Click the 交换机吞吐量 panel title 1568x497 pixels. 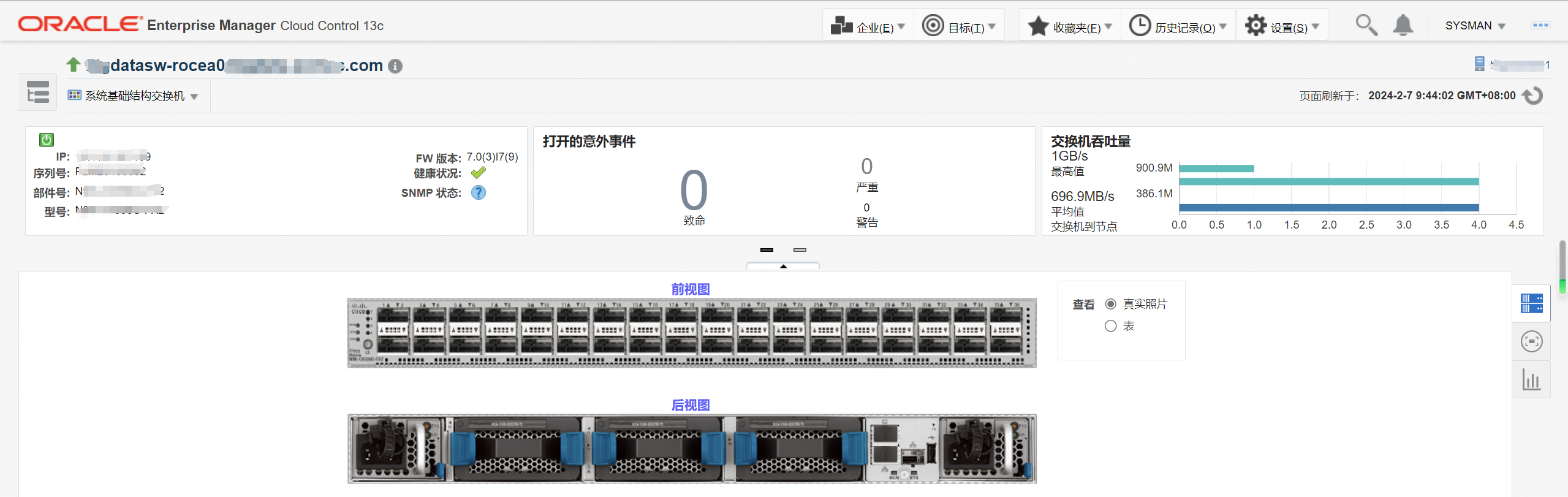(x=1091, y=142)
